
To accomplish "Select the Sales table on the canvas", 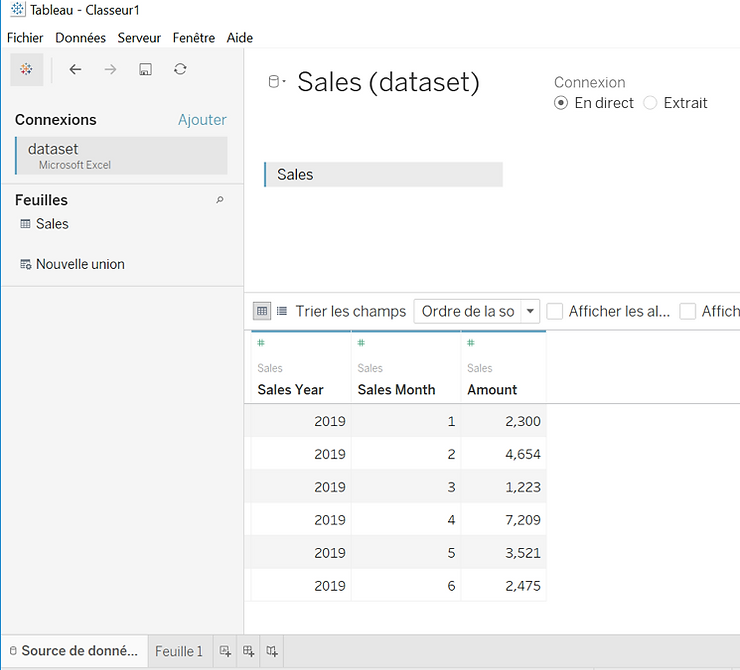I will [x=383, y=175].
